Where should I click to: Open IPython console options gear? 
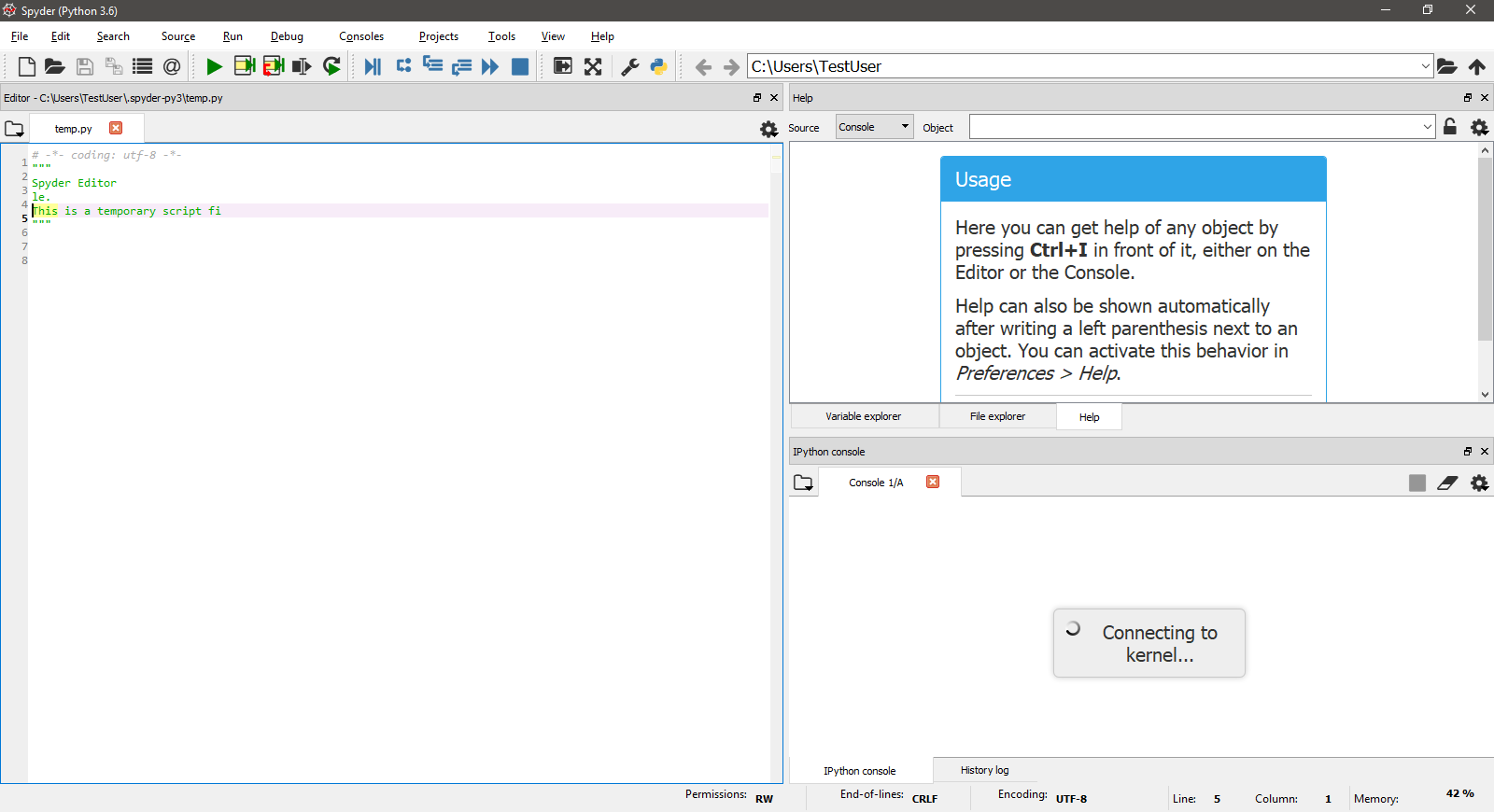coord(1480,483)
